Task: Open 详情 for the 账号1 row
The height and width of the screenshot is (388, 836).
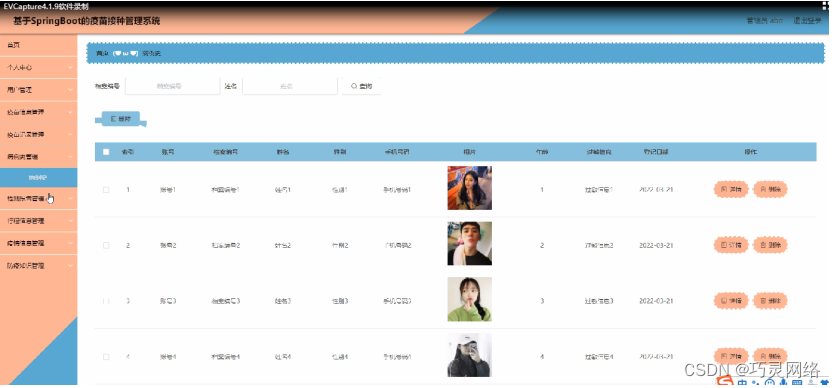Action: tap(731, 189)
